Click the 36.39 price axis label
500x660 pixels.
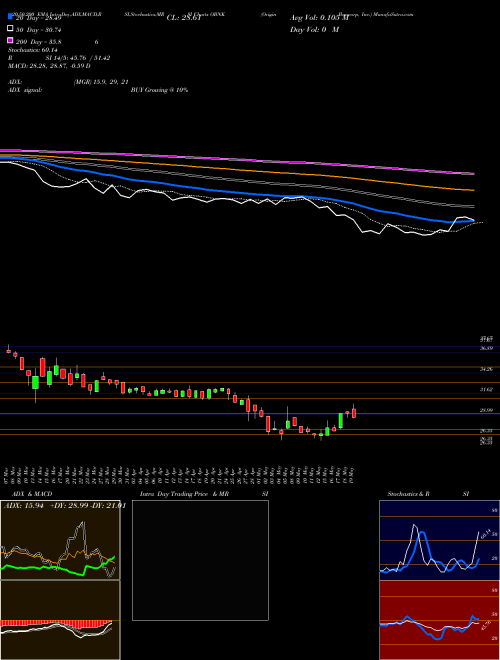point(487,348)
